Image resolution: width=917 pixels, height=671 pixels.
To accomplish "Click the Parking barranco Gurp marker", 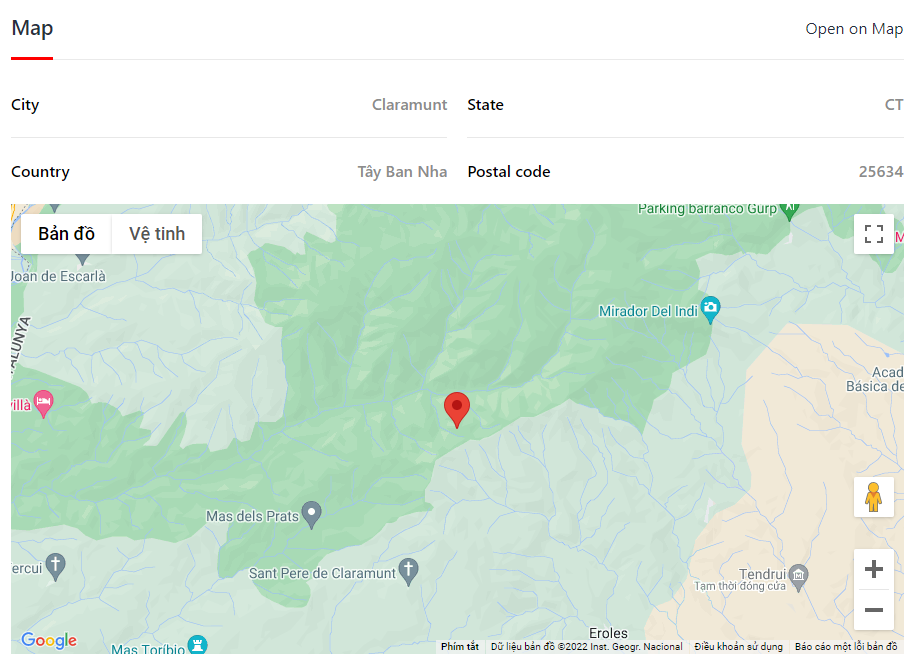I will click(x=789, y=207).
